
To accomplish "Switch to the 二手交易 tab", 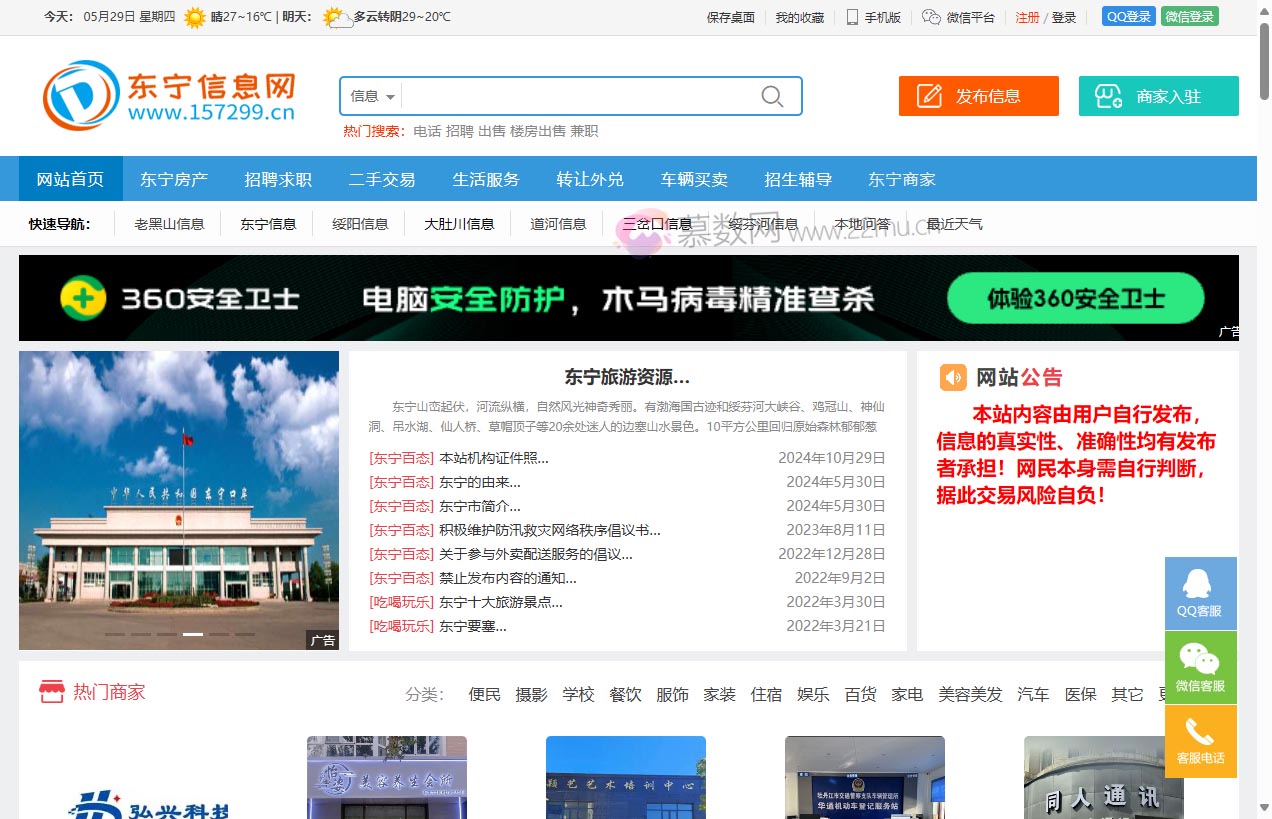I will (x=382, y=179).
